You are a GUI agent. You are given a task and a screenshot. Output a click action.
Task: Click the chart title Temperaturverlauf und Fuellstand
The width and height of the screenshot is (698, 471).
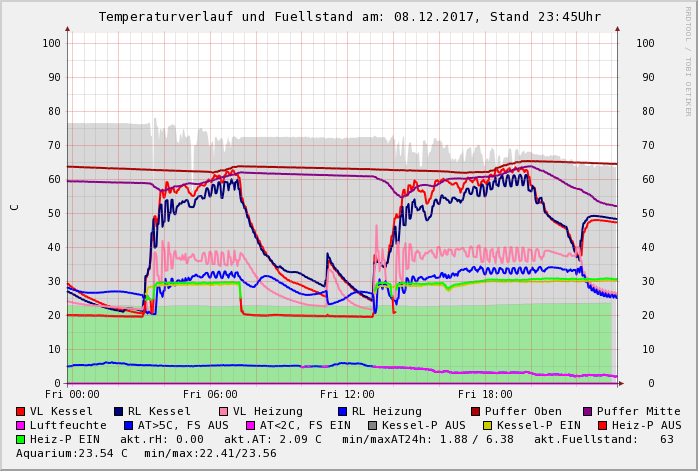(x=349, y=17)
